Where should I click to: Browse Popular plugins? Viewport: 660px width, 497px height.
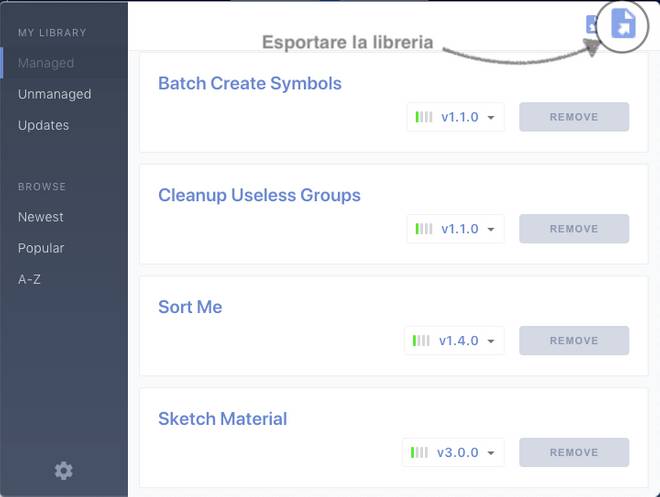click(41, 248)
